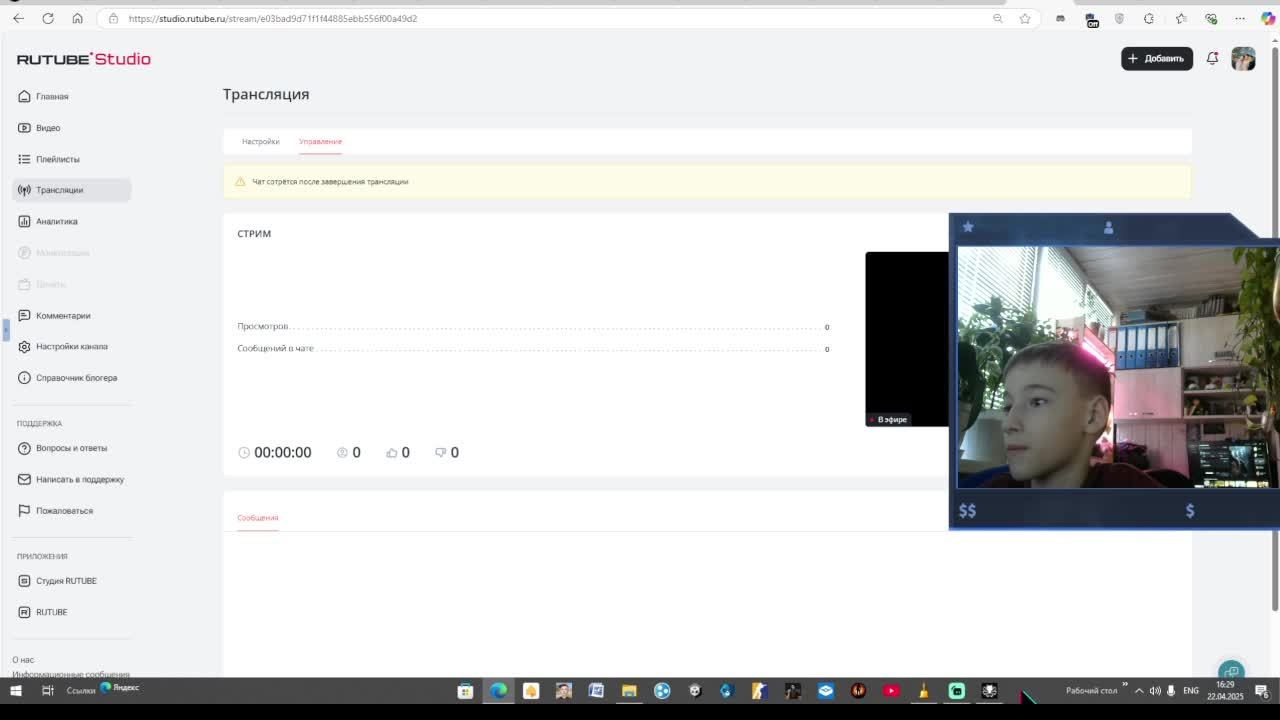Click the star on the webcam overlay

point(968,227)
